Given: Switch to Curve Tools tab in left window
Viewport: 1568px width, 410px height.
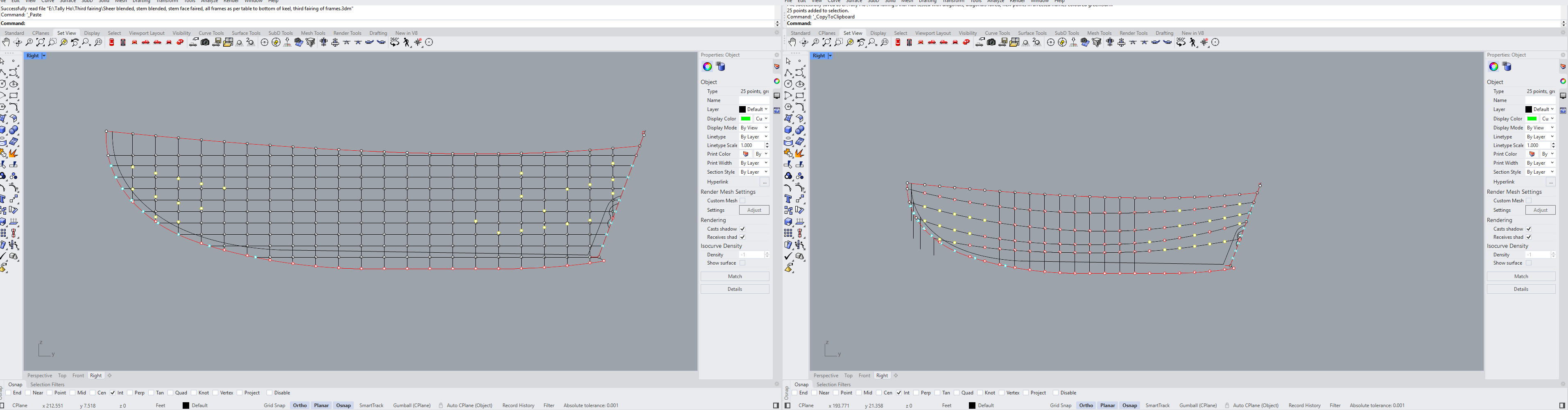Looking at the screenshot, I should pos(211,33).
